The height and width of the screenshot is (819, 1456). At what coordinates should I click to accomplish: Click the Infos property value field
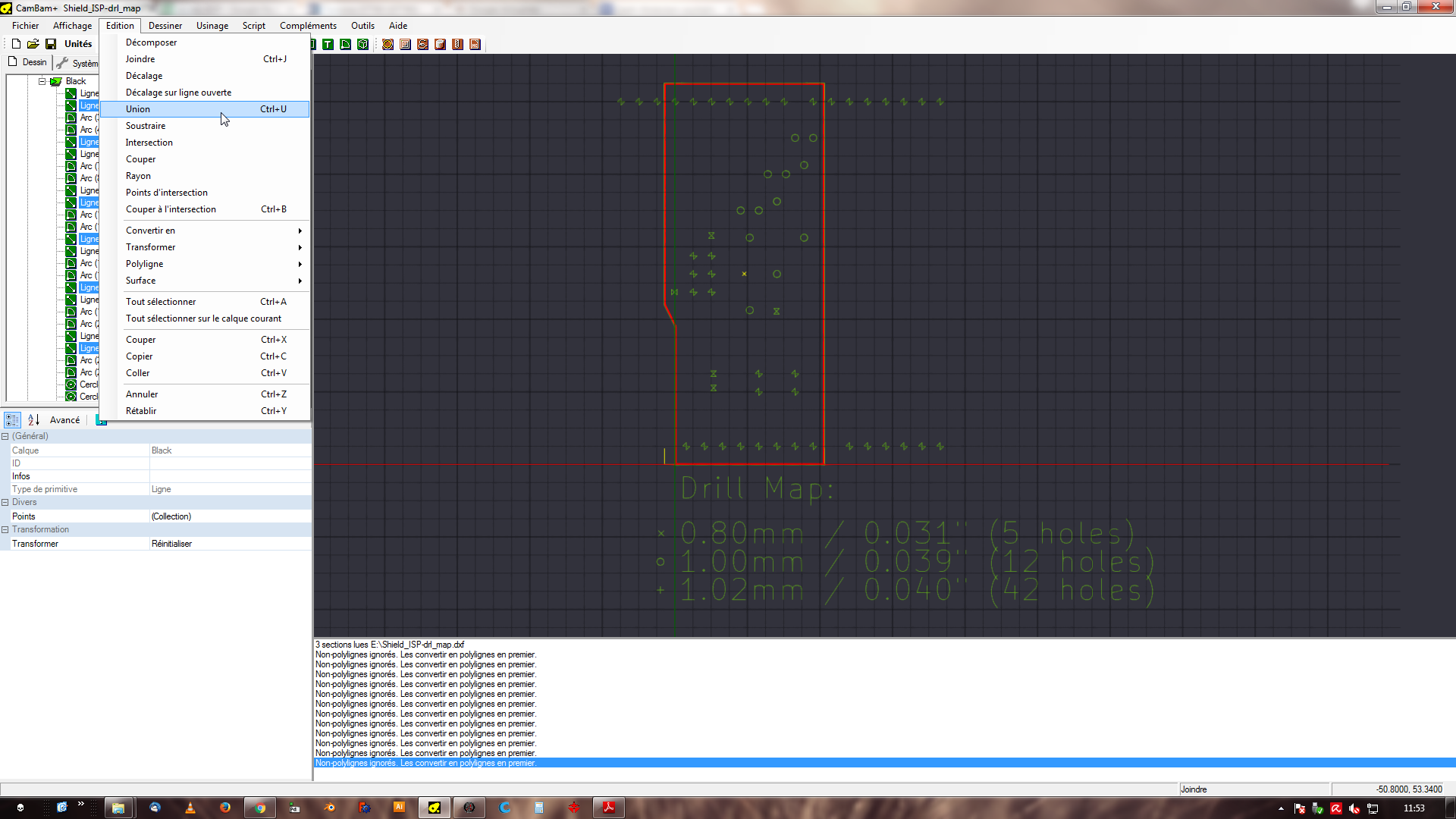point(231,476)
